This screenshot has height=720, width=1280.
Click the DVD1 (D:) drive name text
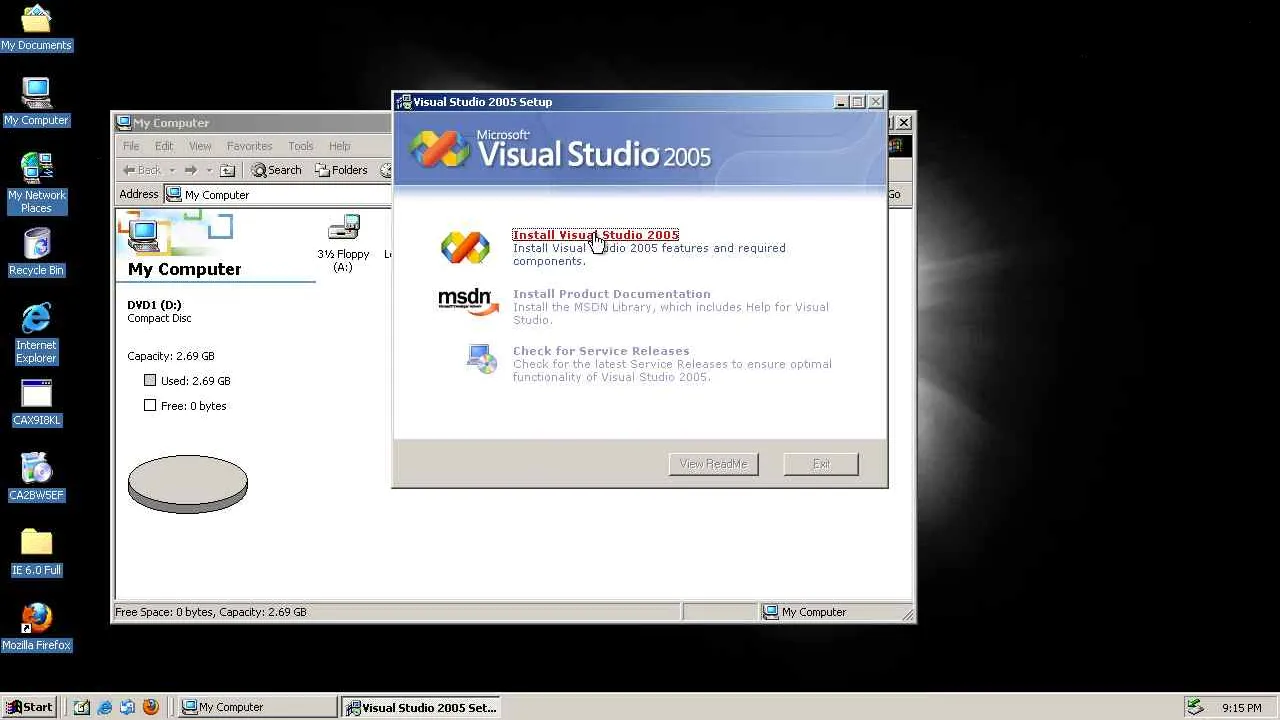click(x=154, y=305)
